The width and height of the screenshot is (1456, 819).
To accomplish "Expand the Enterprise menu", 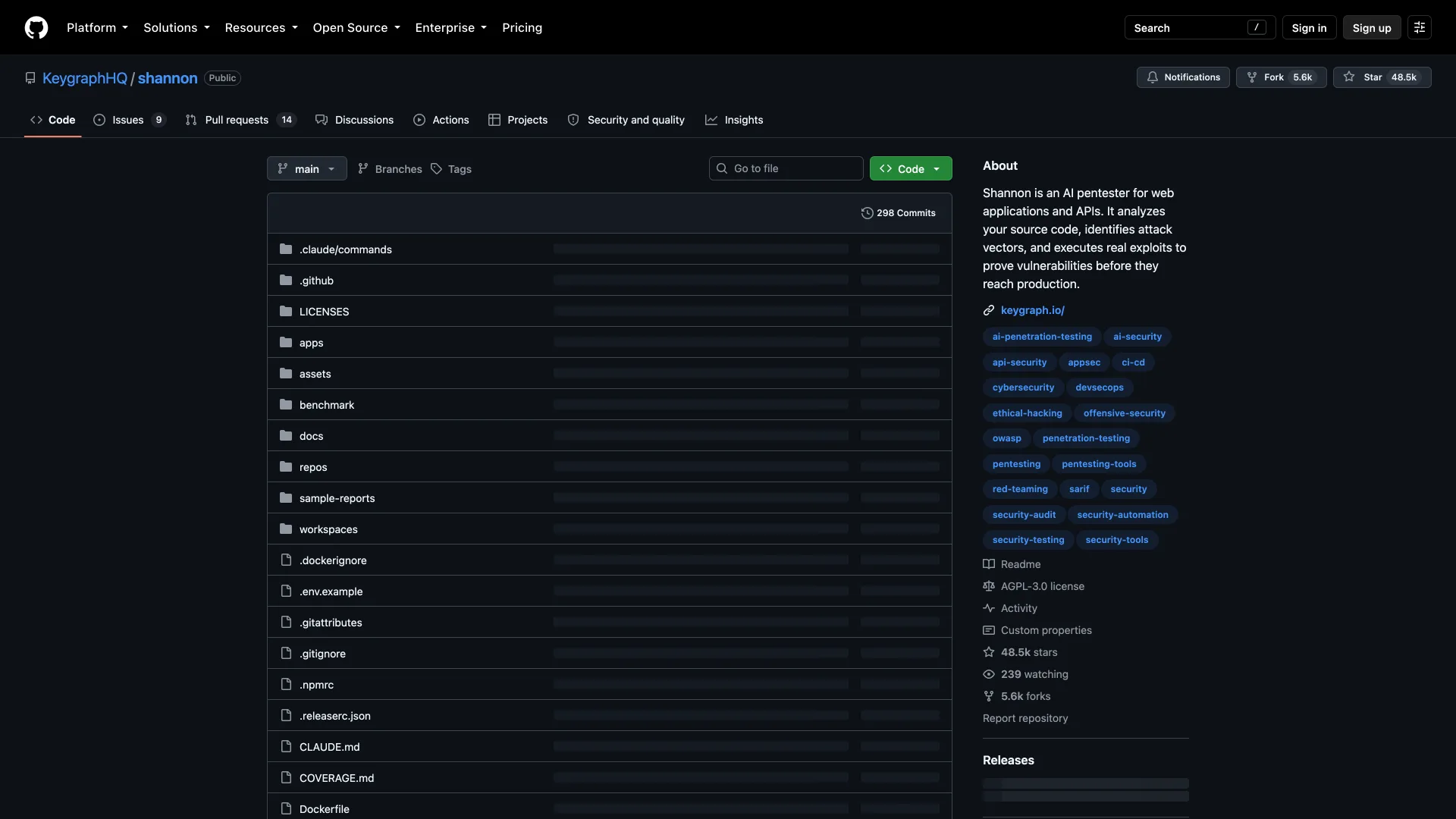I will tap(451, 27).
